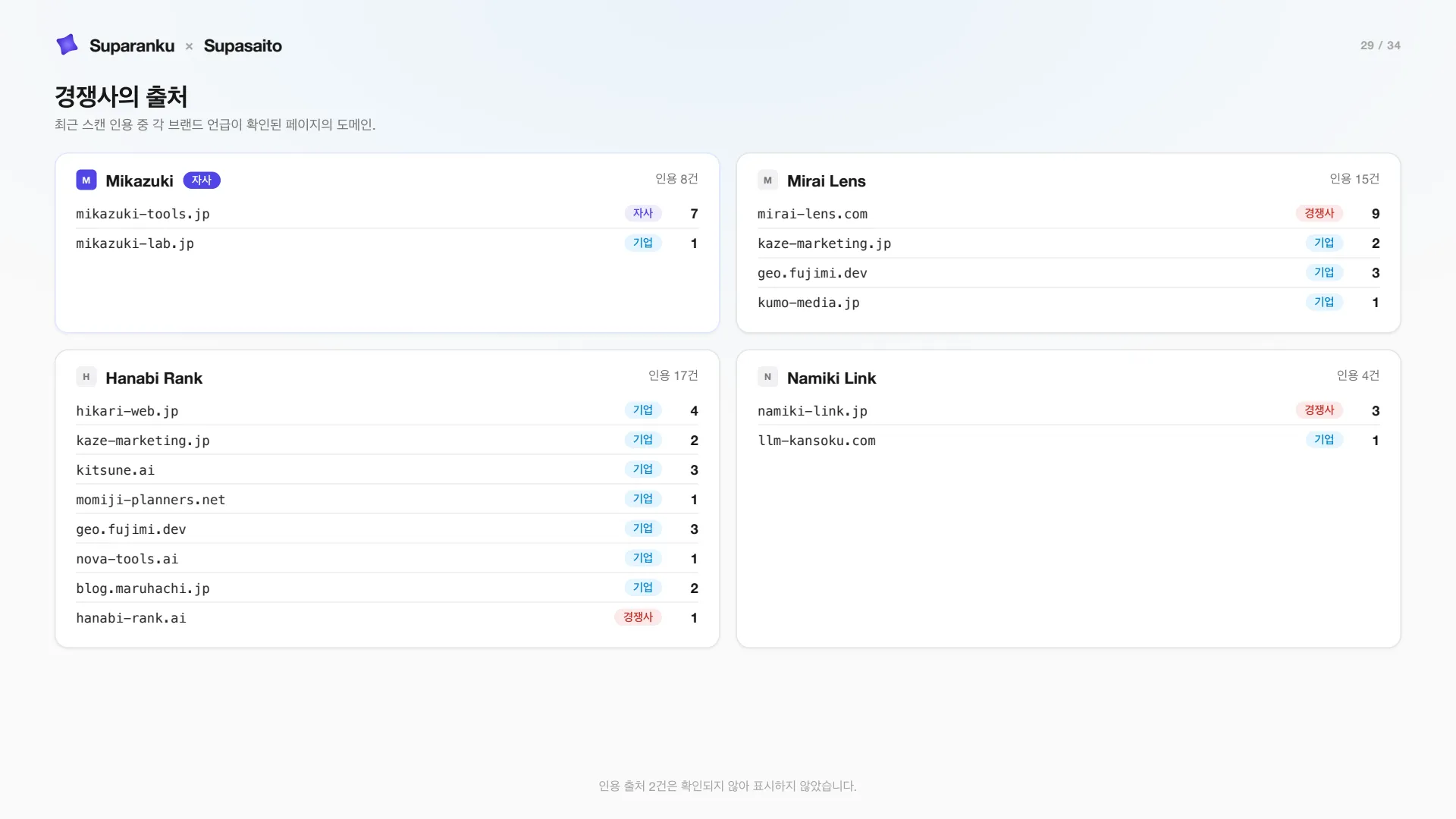Click the 경쟁사의 출처 heading
The image size is (1456, 819).
coord(121,96)
